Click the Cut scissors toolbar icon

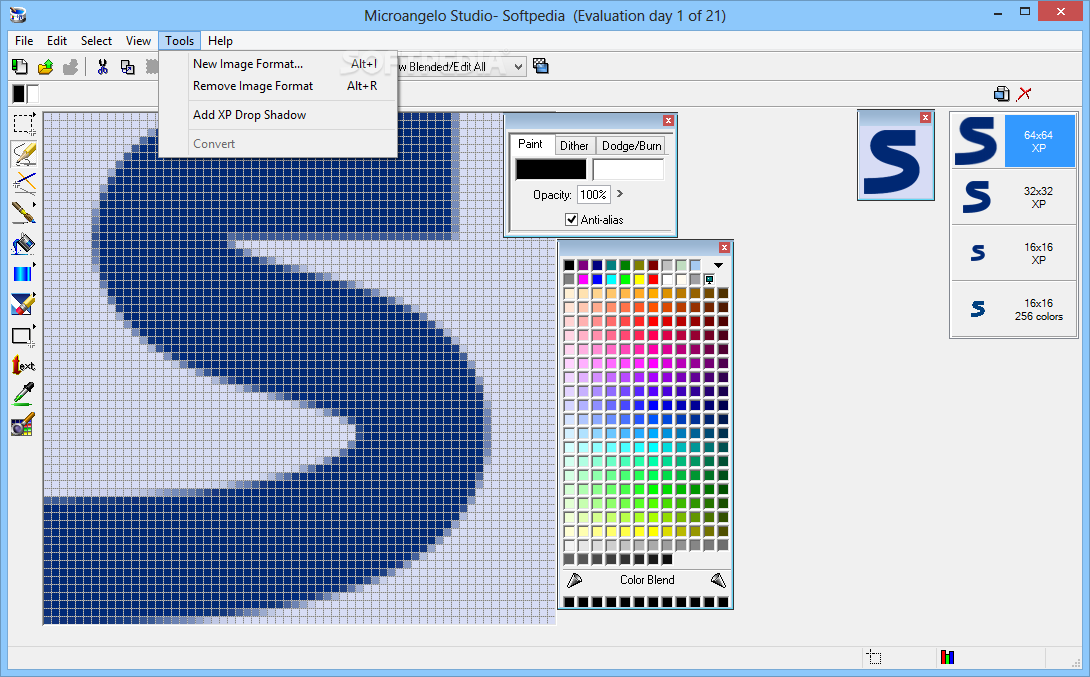coord(103,67)
